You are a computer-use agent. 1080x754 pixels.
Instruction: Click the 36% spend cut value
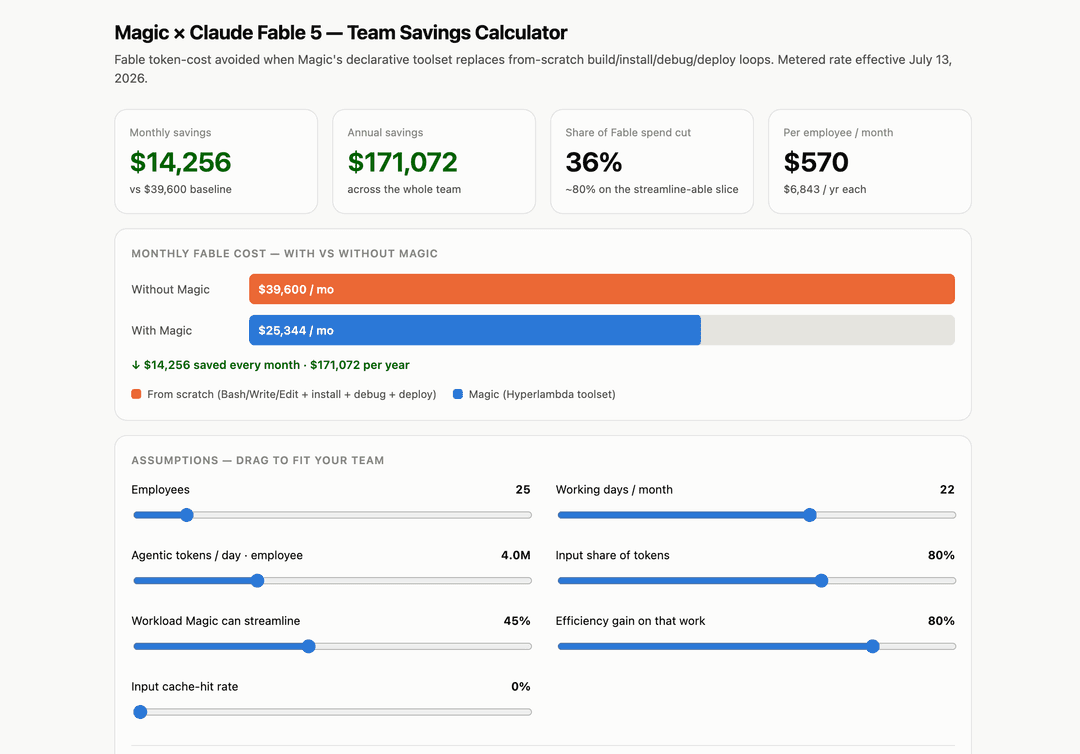594,163
